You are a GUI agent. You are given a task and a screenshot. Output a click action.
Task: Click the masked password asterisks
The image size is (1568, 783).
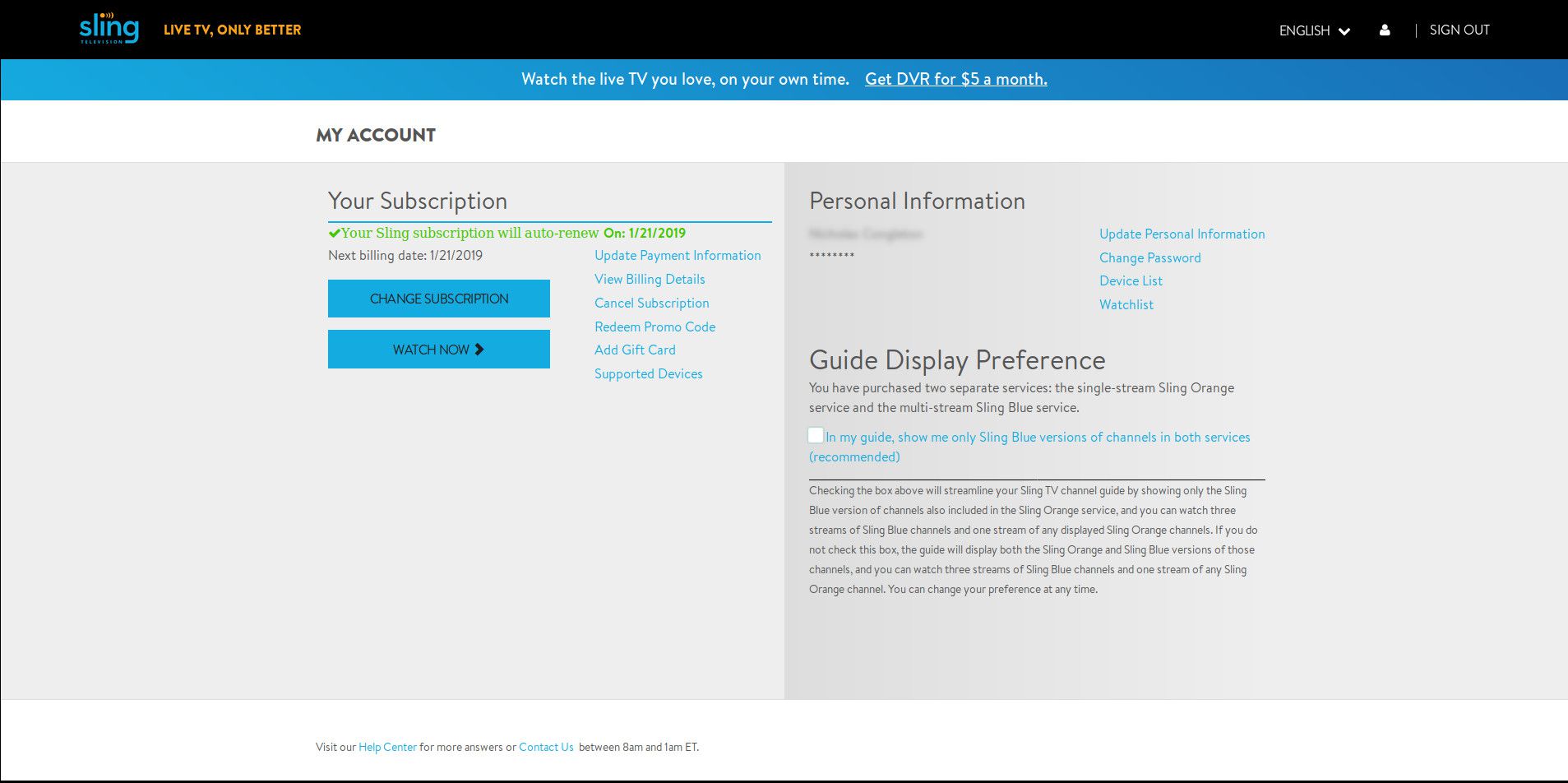831,256
